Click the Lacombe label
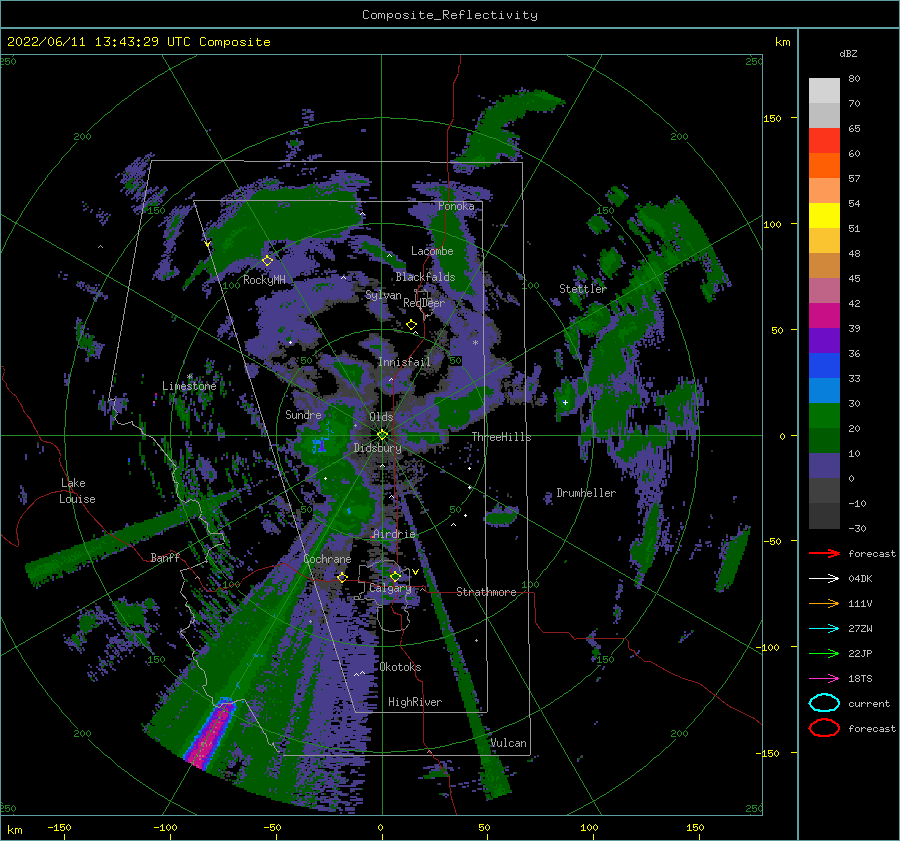Image resolution: width=900 pixels, height=841 pixels. click(x=432, y=251)
